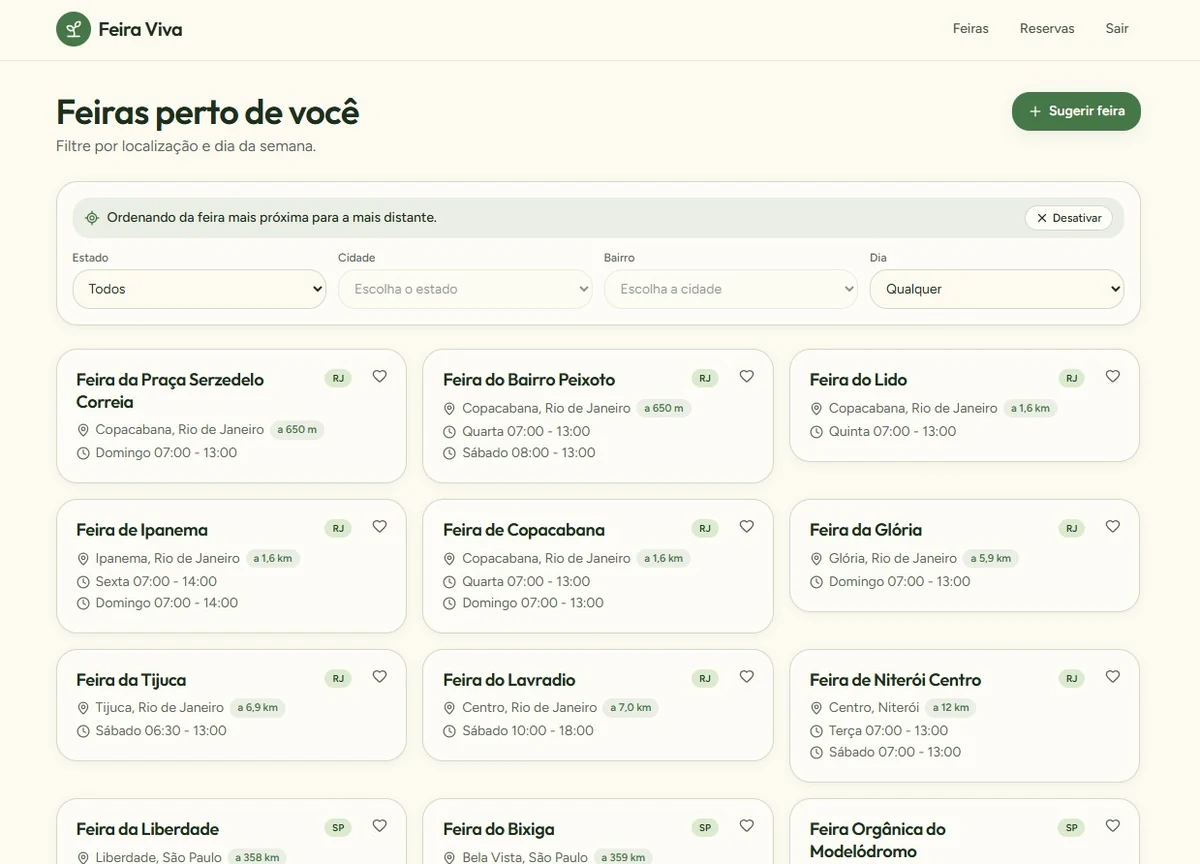The width and height of the screenshot is (1200, 864).
Task: Click 'Sábado 08:00 - 13:00' schedule text
Action: click(528, 453)
